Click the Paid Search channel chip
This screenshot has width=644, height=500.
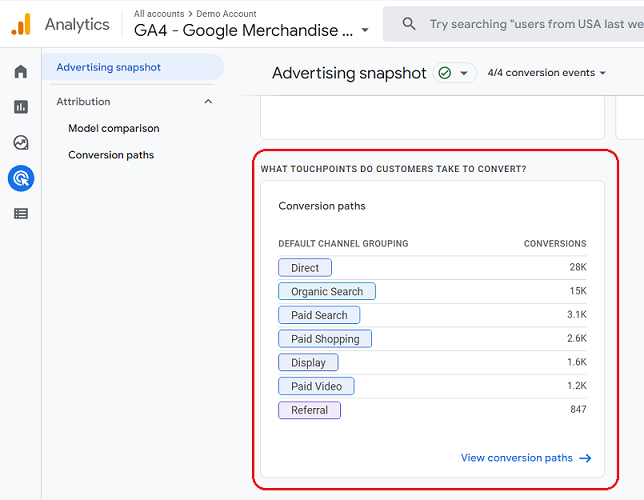point(319,315)
